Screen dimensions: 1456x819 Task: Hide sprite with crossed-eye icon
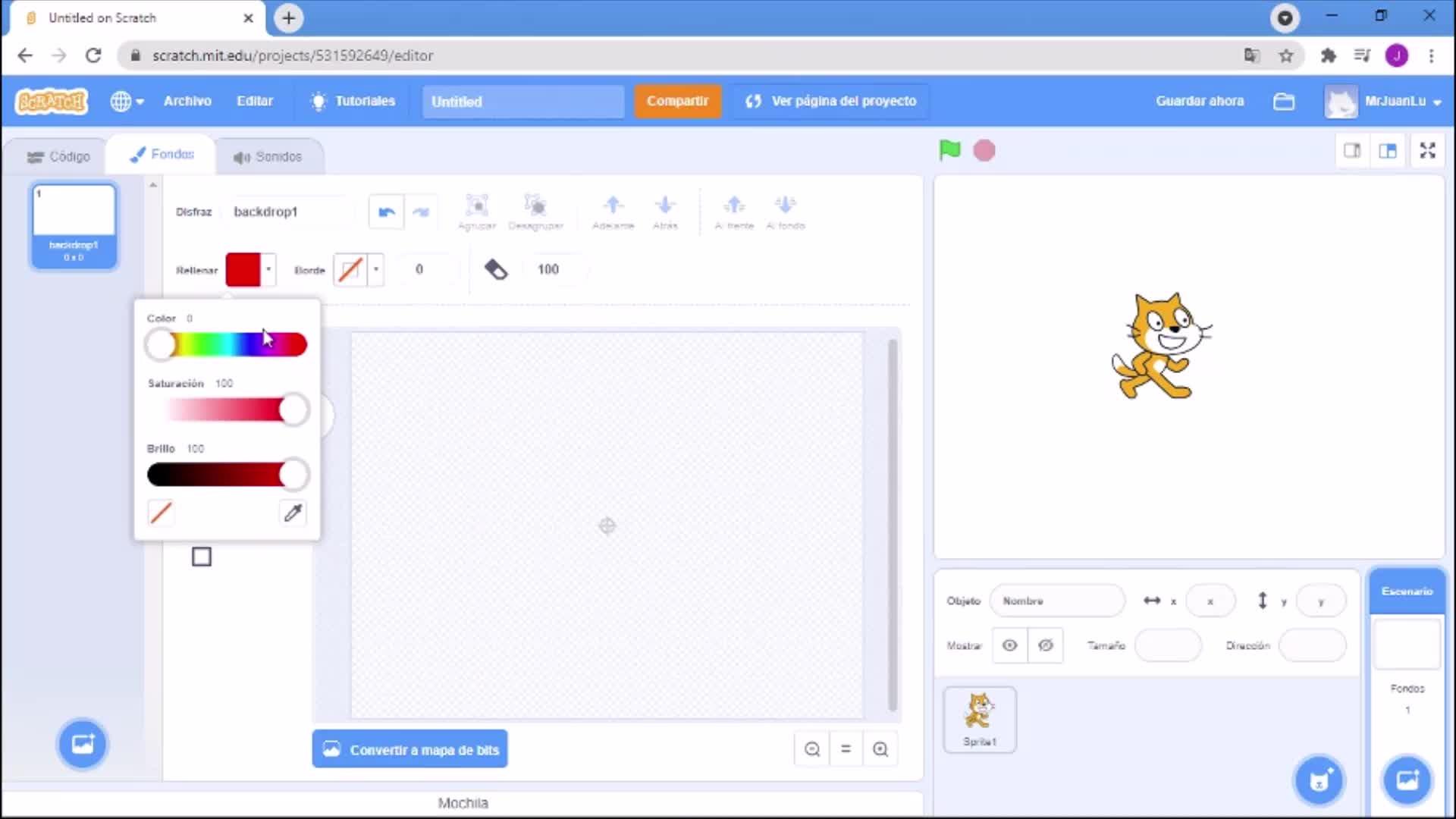[1046, 645]
